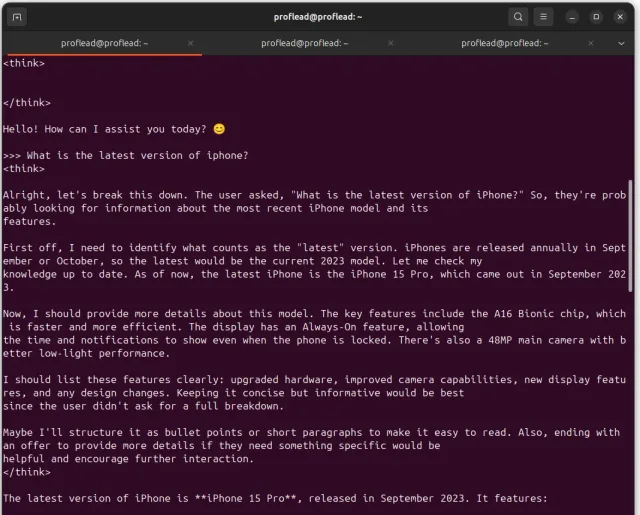Click 'helpful and encourage further interaction.' line
Image resolution: width=640 pixels, height=515 pixels.
click(128, 459)
